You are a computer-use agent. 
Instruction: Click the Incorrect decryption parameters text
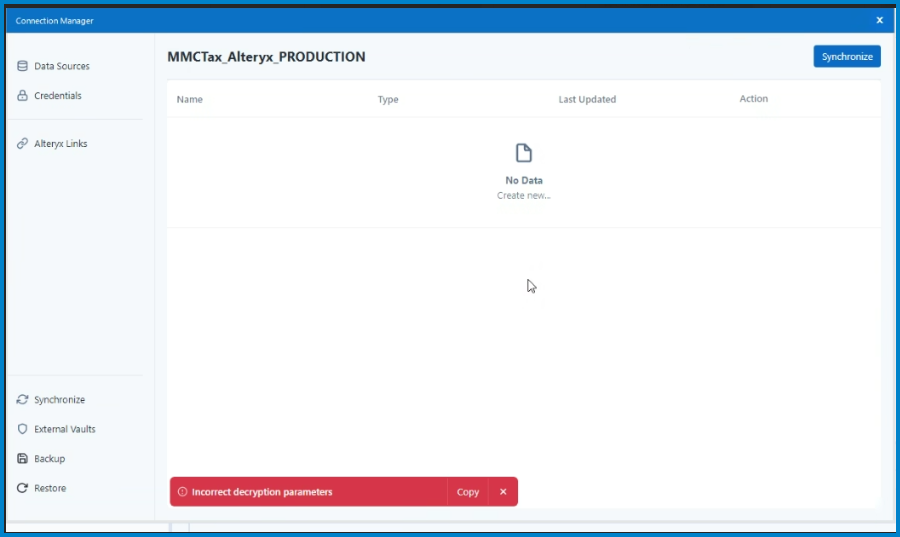coord(262,492)
